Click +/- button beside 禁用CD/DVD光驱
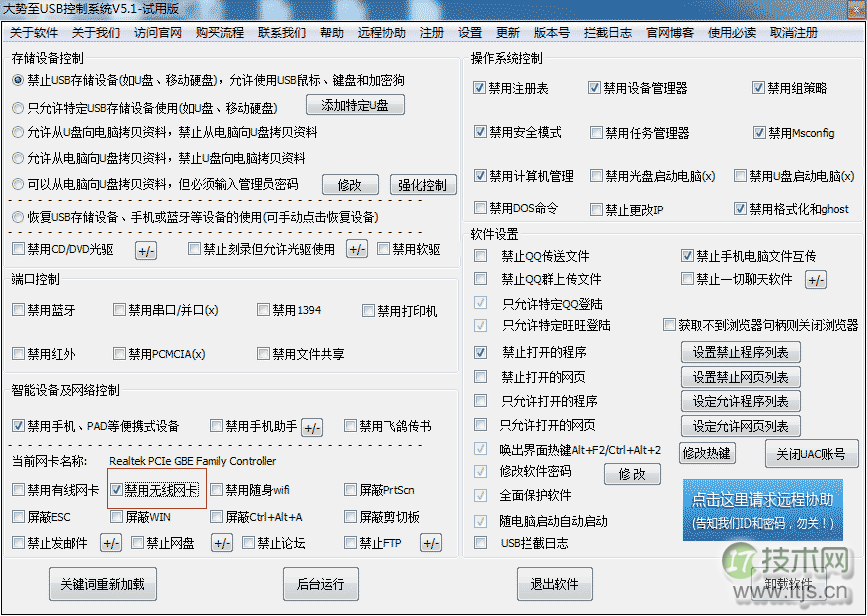 [x=146, y=250]
